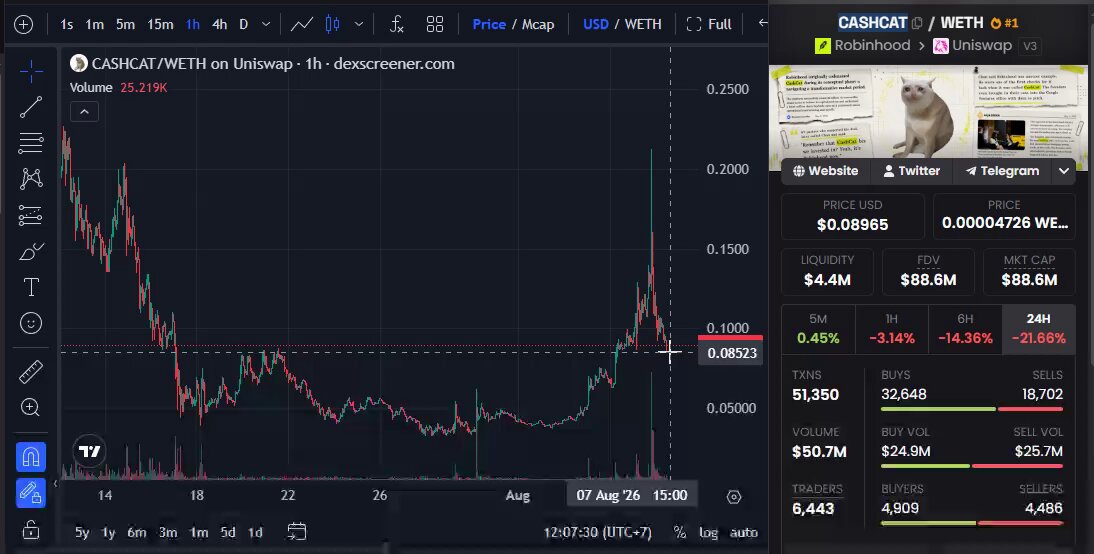Screen dimensions: 1094x554
Task: Select the 5m timeframe
Action: (x=126, y=24)
